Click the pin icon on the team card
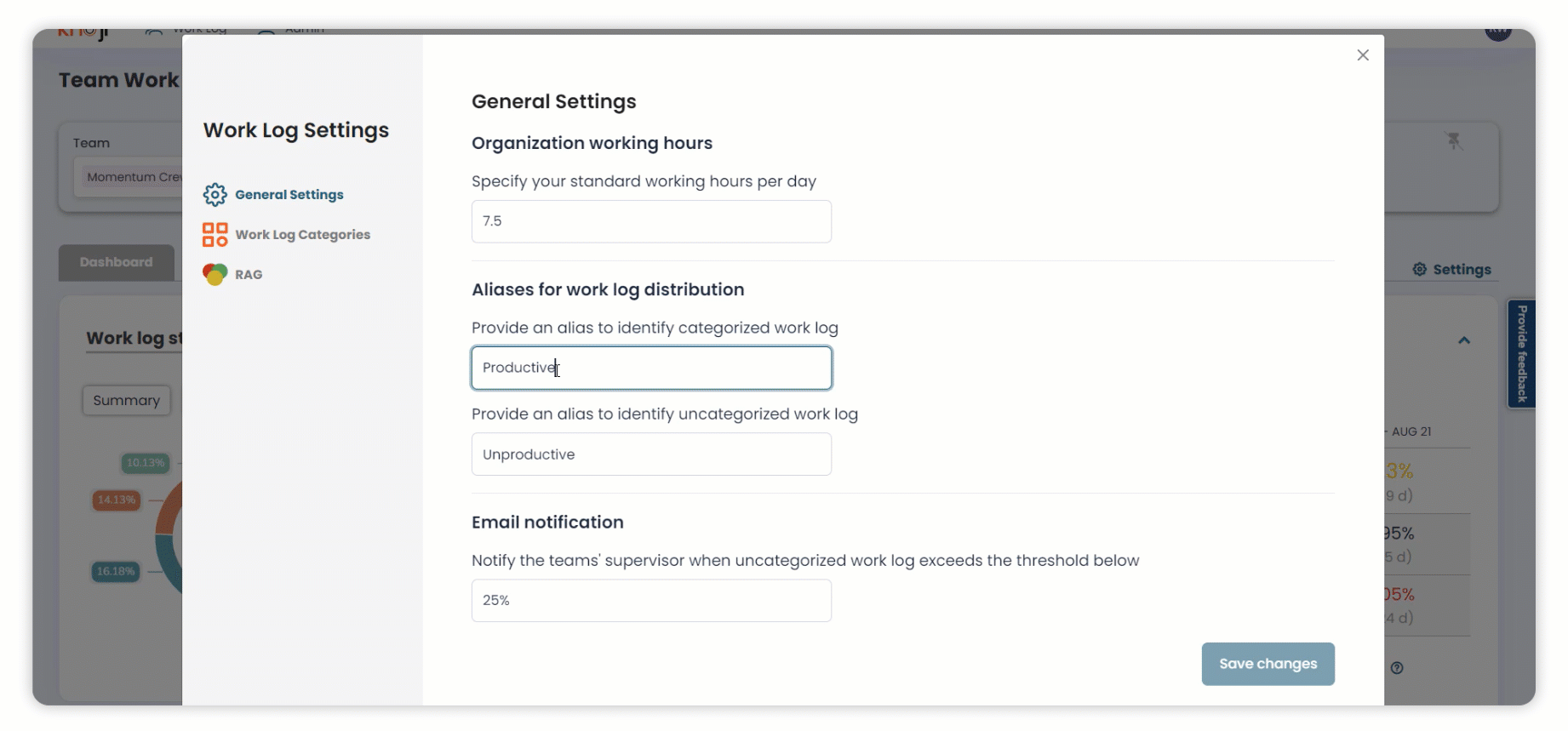 pyautogui.click(x=1454, y=141)
